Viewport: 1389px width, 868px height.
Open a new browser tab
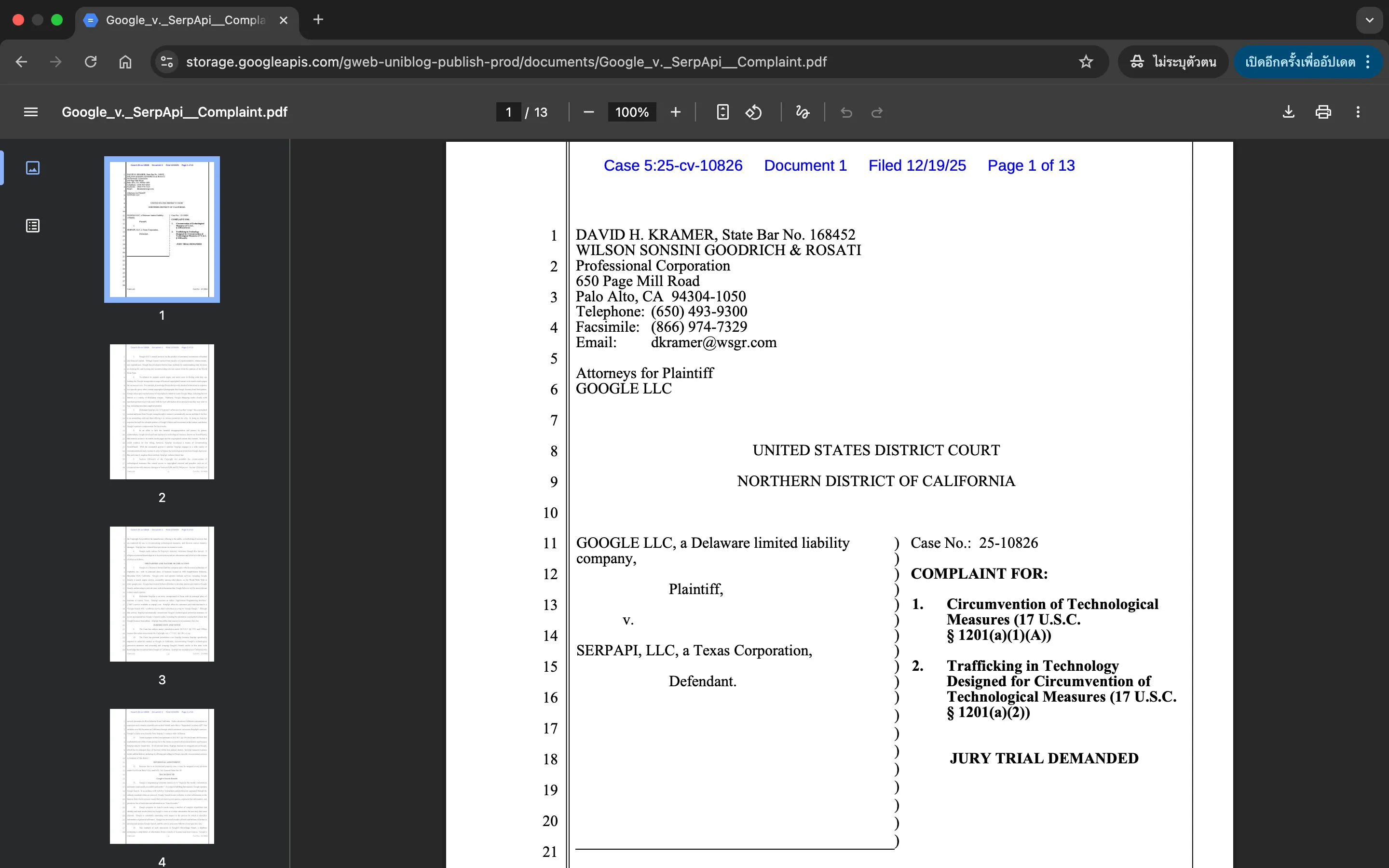[x=318, y=20]
